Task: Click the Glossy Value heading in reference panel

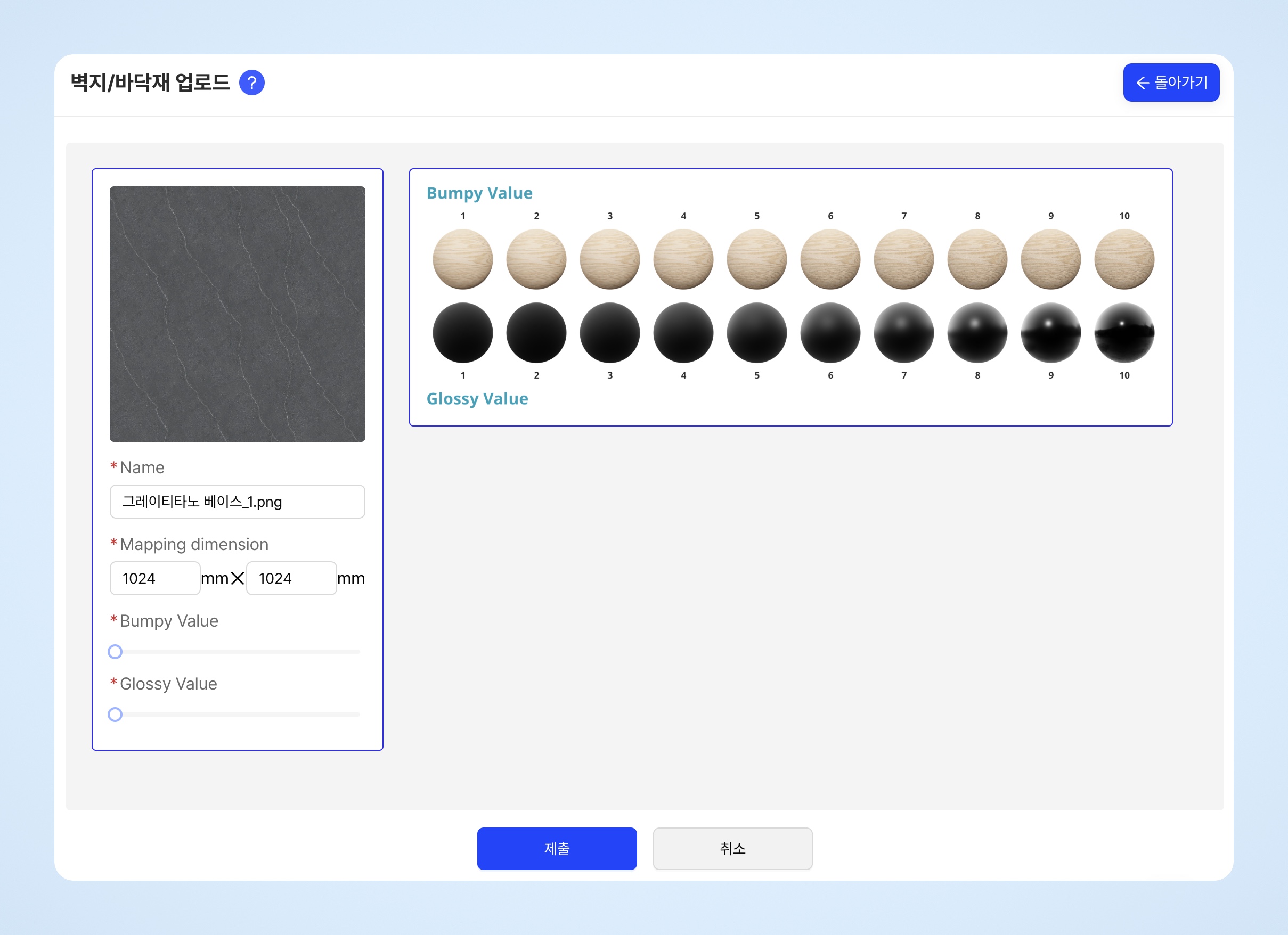Action: pos(477,398)
